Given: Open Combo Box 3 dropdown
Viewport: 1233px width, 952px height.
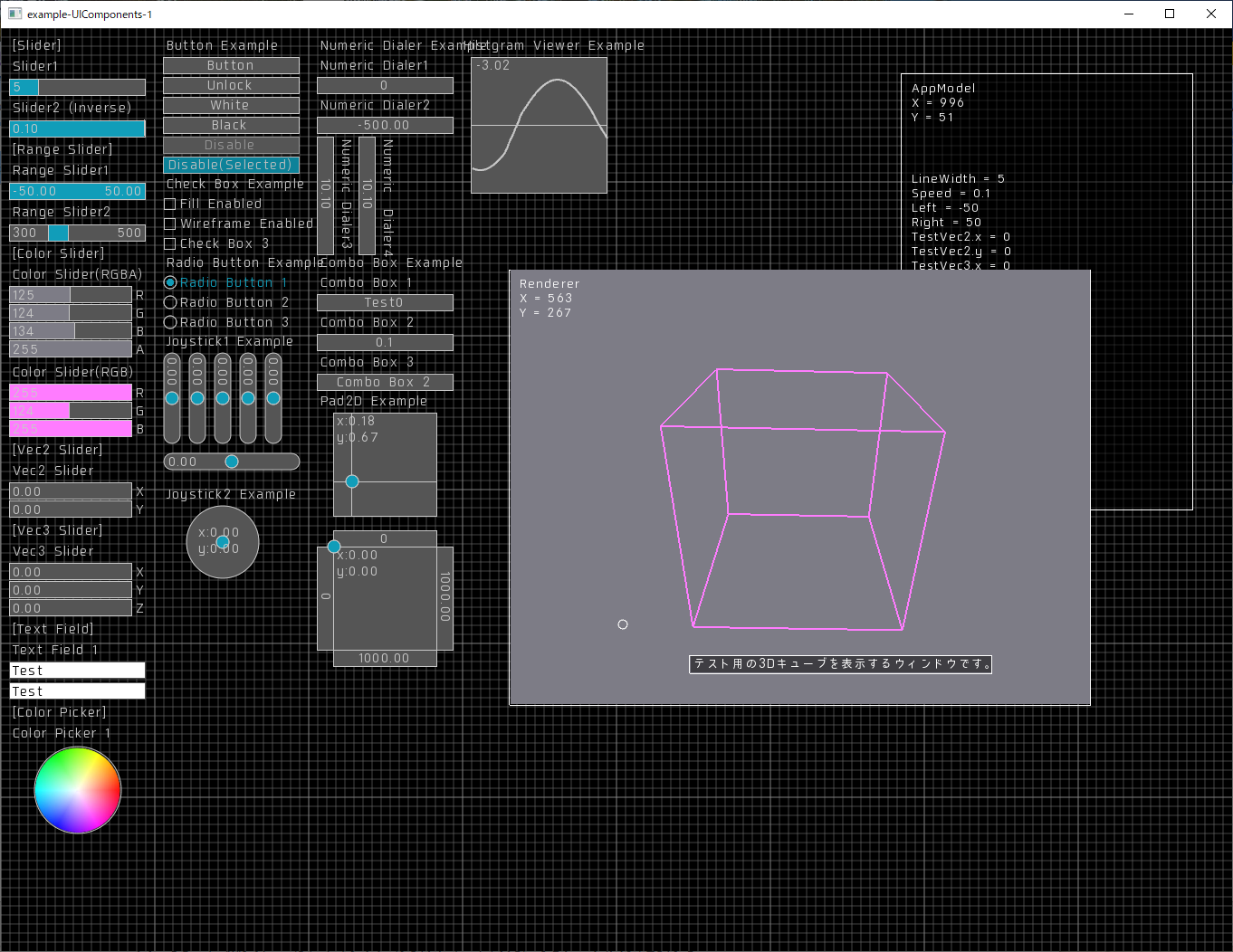Looking at the screenshot, I should click(x=385, y=382).
